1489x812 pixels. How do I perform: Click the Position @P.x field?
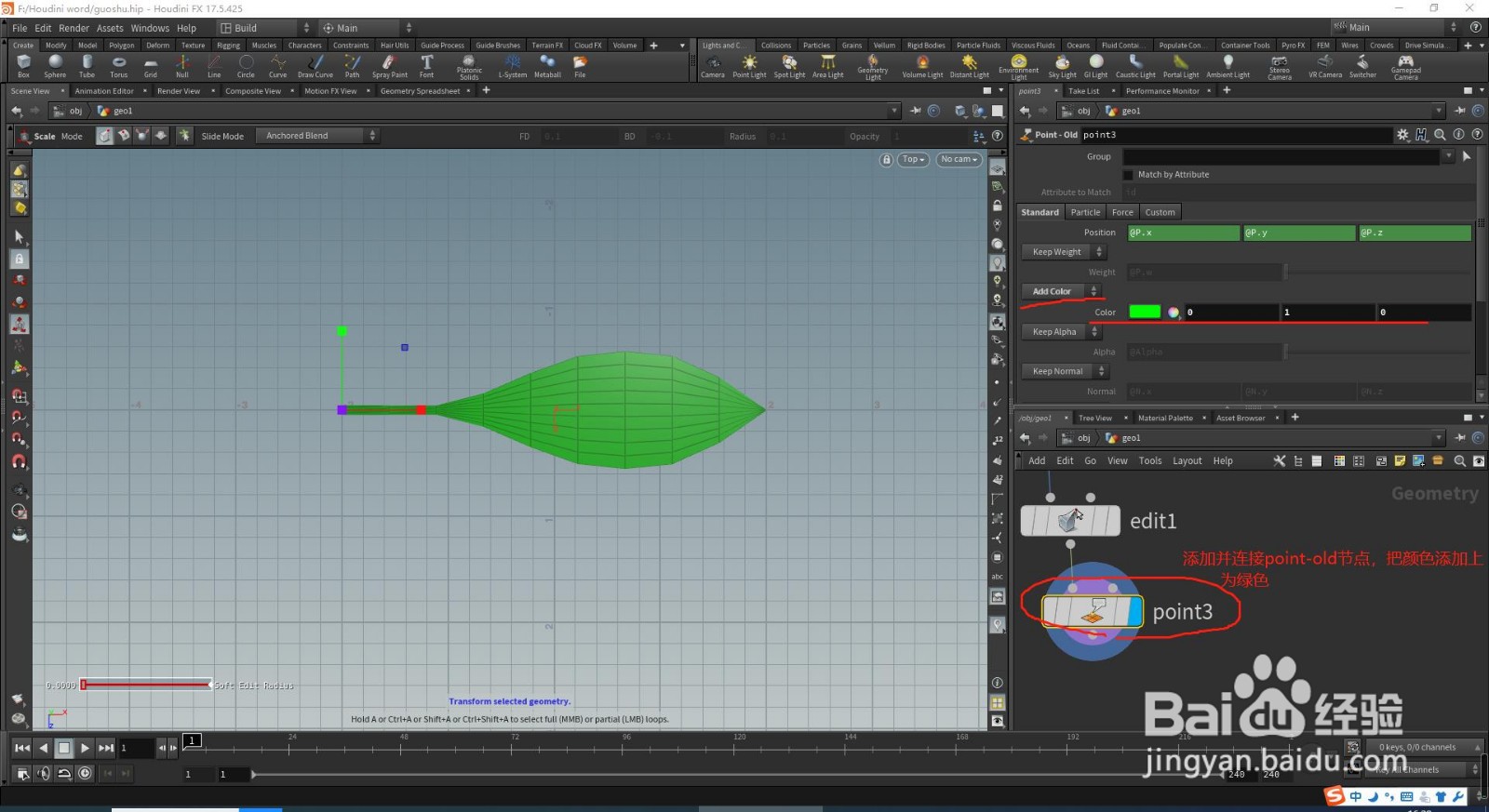click(x=1183, y=233)
